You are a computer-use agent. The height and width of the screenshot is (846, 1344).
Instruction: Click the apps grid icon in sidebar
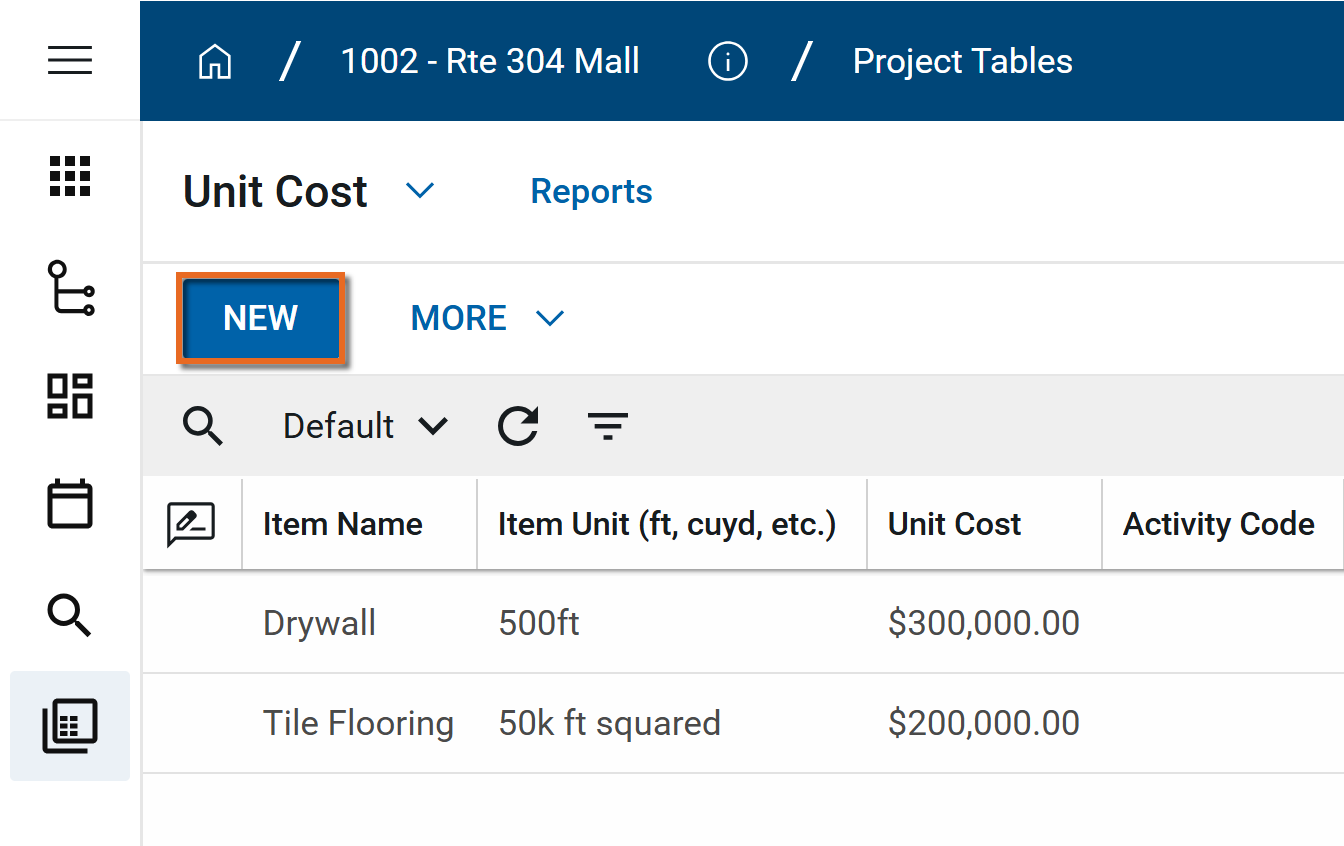point(70,177)
